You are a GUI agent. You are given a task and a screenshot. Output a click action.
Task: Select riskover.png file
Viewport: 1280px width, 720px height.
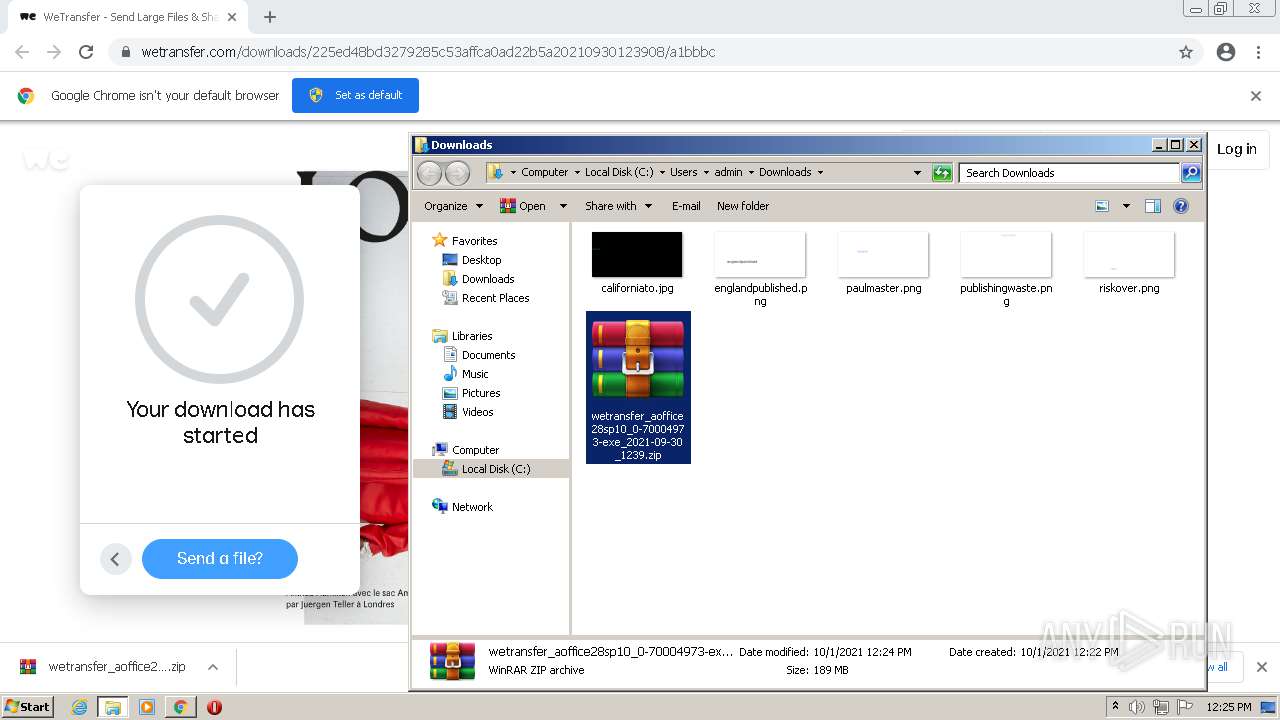[x=1129, y=263]
